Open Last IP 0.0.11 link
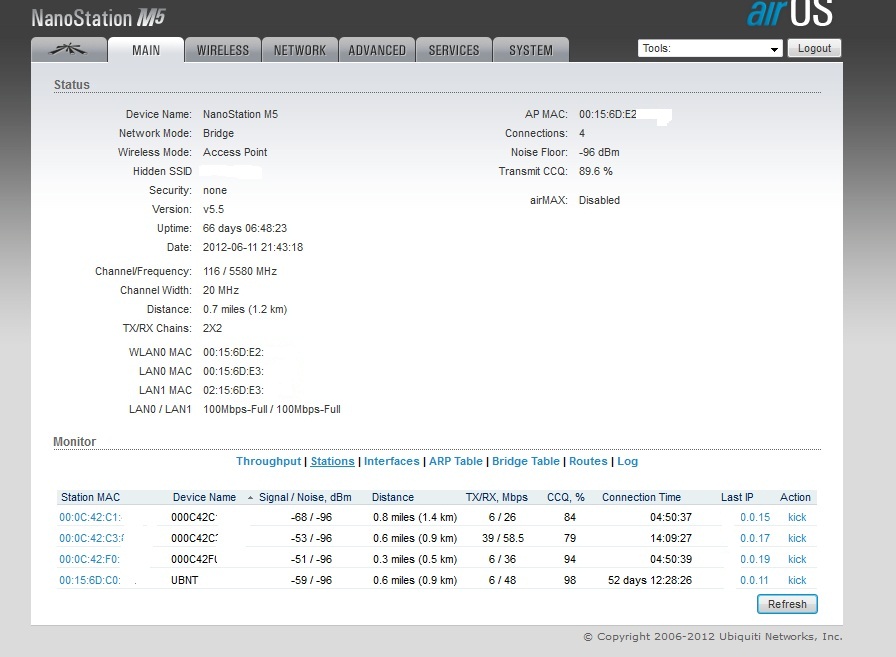896x657 pixels. pos(754,580)
